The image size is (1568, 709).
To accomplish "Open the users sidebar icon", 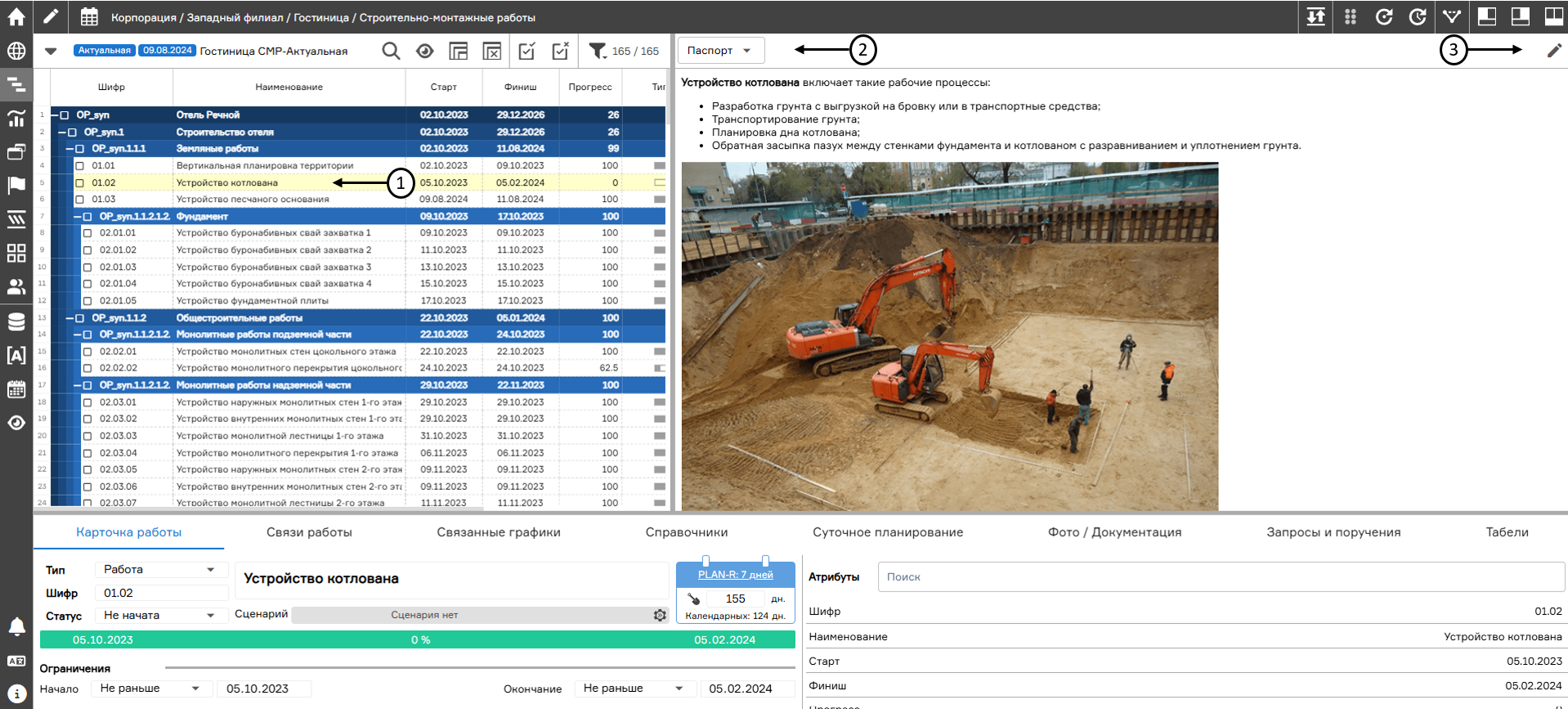I will click(x=16, y=287).
